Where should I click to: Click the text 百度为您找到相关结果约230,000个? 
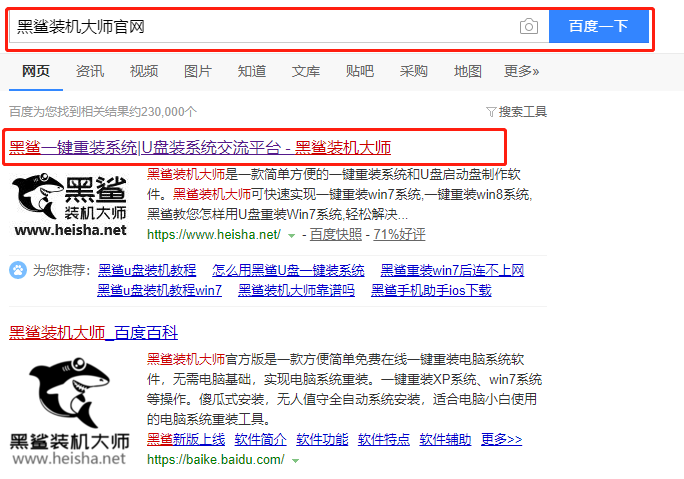[103, 112]
